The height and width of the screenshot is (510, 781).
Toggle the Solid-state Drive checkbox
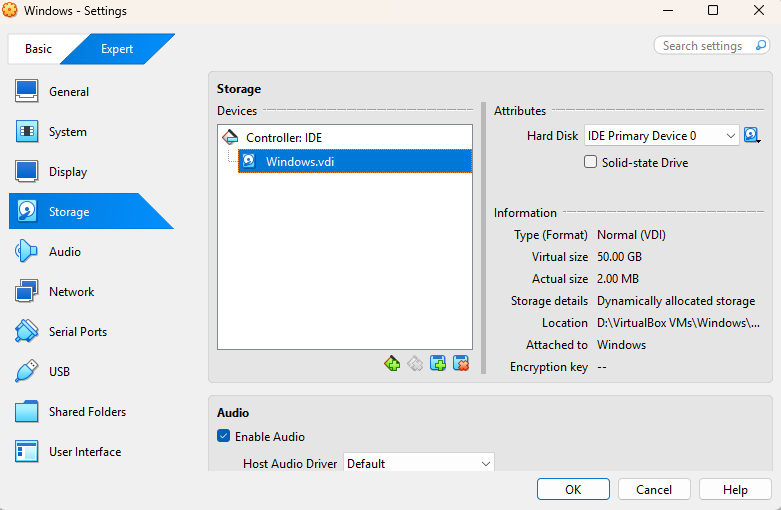590,162
